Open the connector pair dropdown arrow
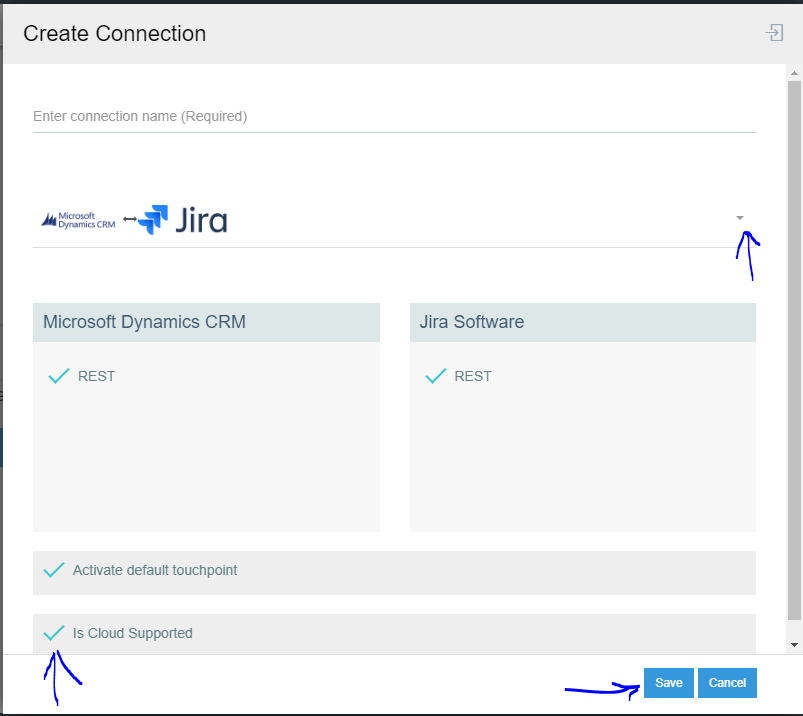The image size is (803, 716). tap(739, 218)
